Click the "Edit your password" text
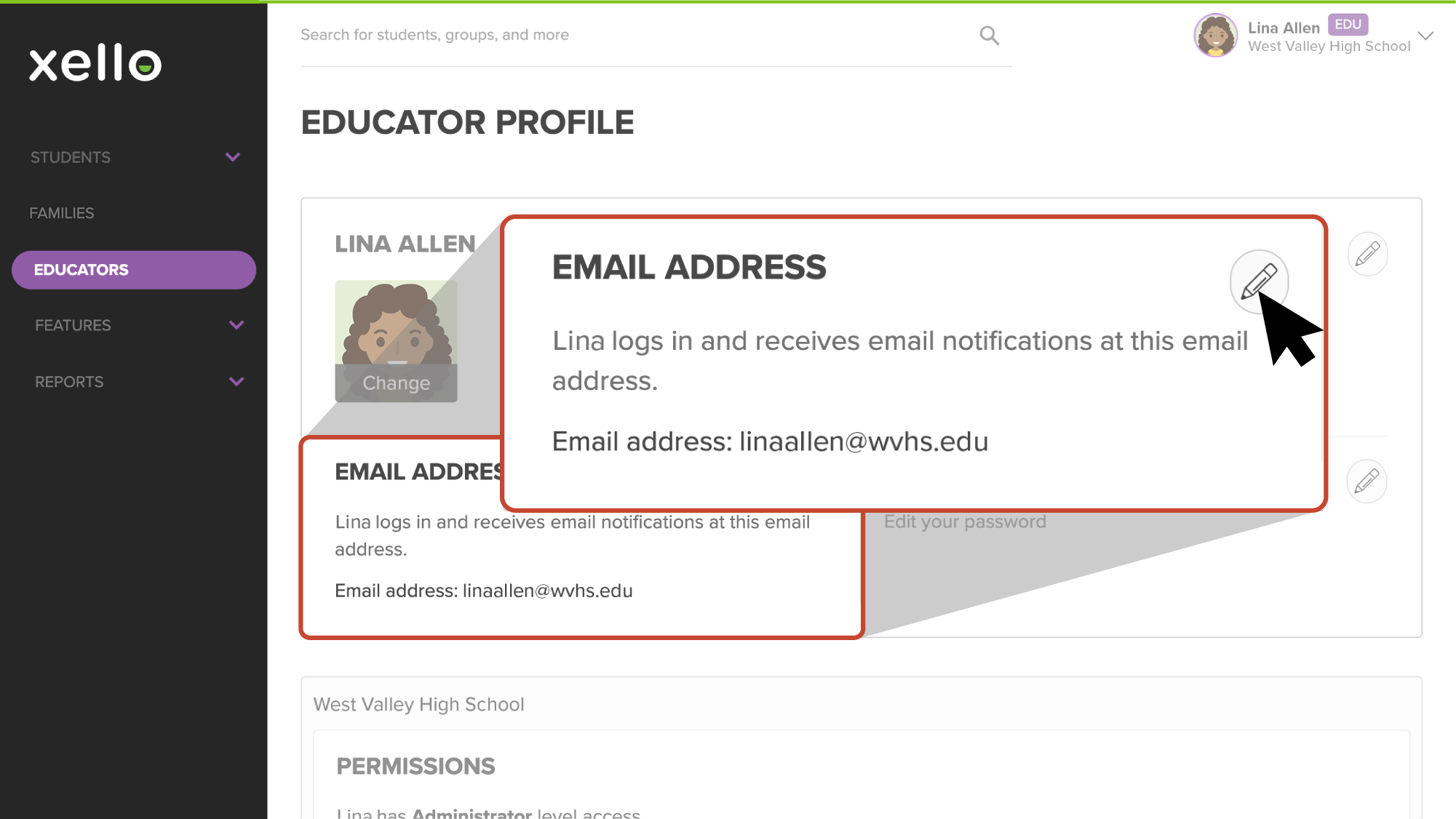Screen dimensions: 1456x819 (x=965, y=522)
